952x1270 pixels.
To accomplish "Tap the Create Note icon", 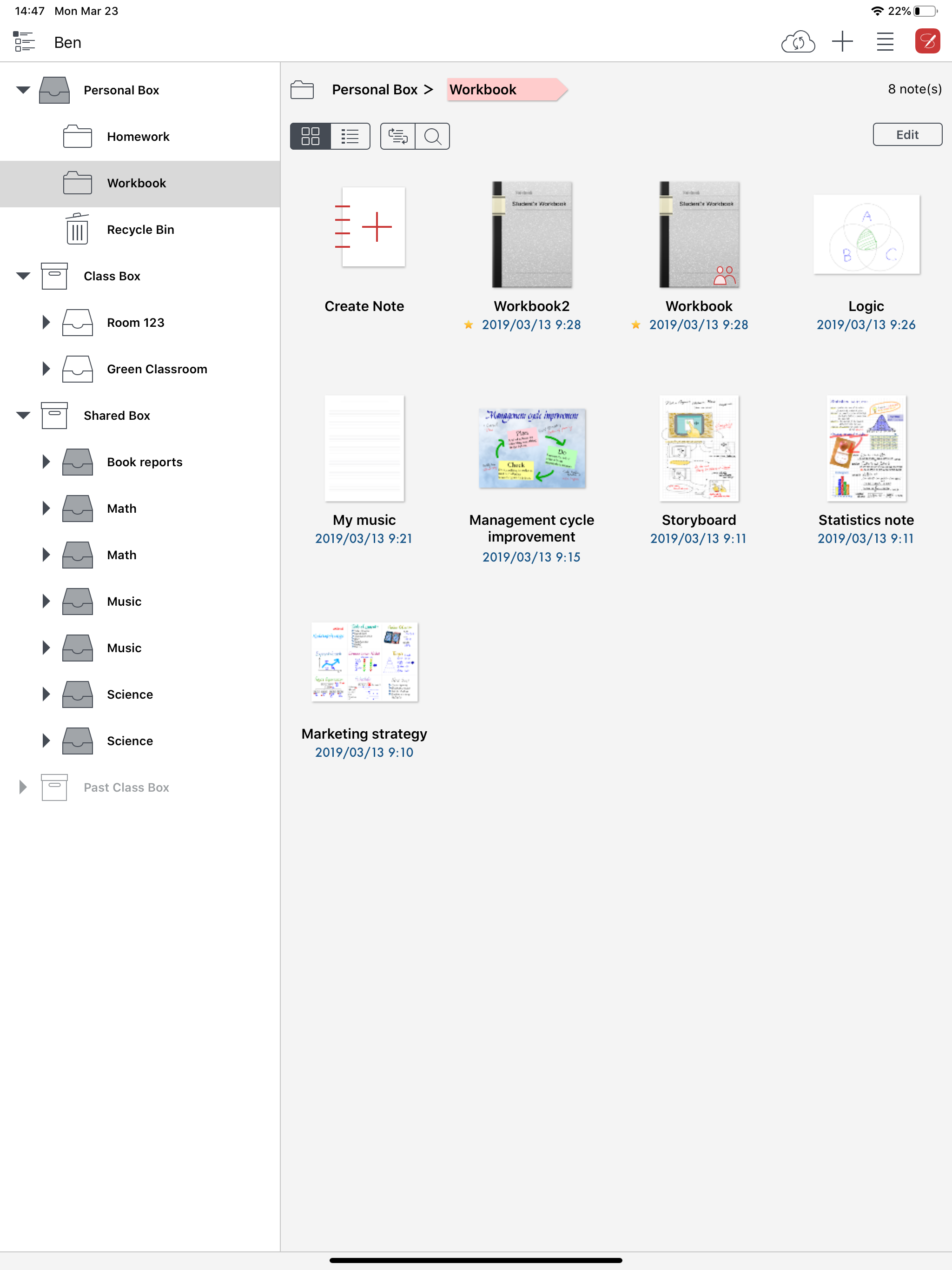I will click(x=373, y=227).
